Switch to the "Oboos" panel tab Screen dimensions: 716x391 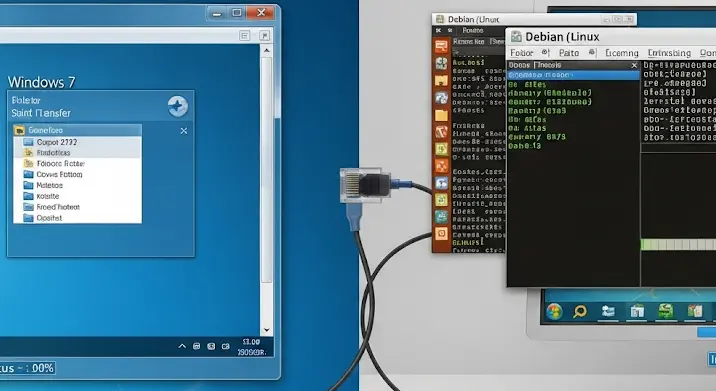519,65
